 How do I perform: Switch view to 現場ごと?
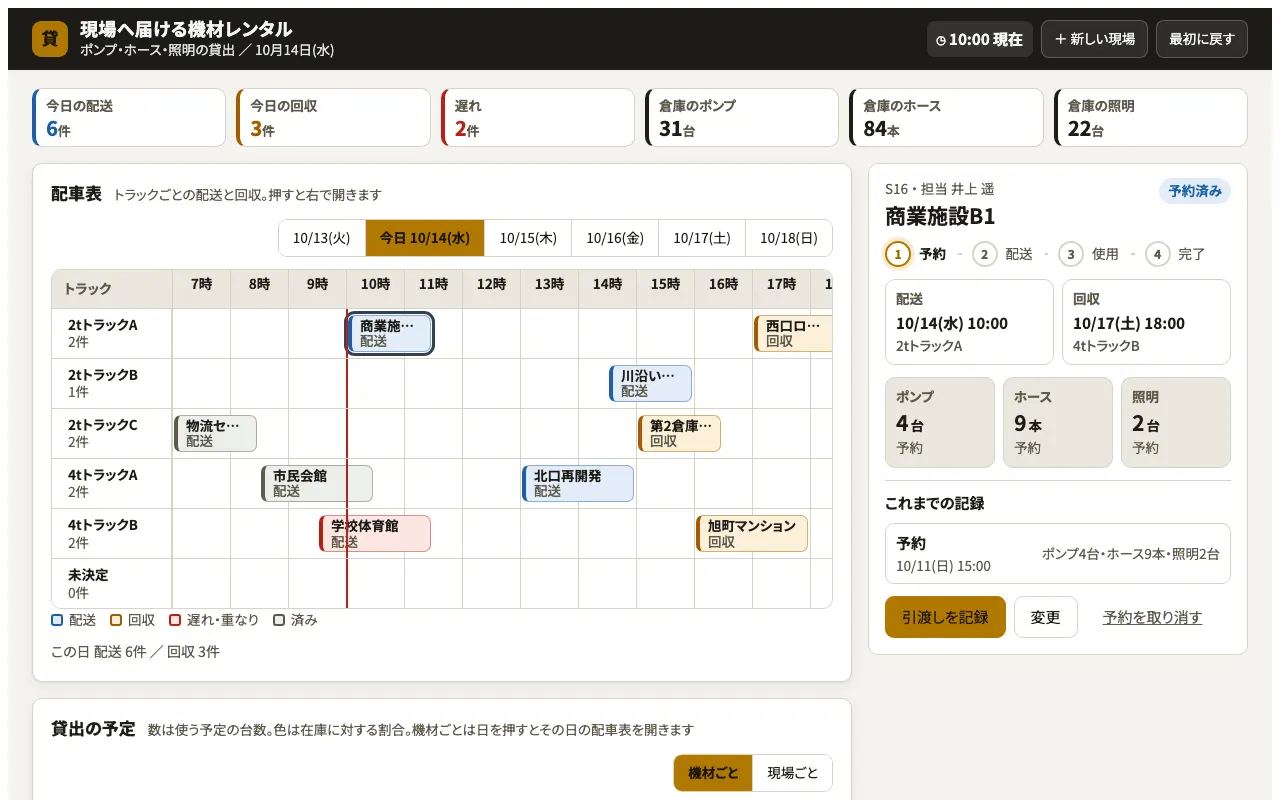[x=792, y=773]
